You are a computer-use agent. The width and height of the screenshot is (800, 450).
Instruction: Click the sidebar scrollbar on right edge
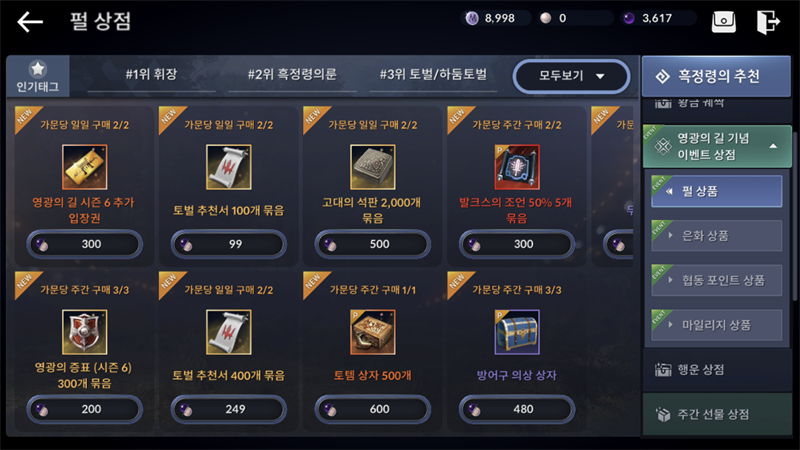click(x=795, y=214)
